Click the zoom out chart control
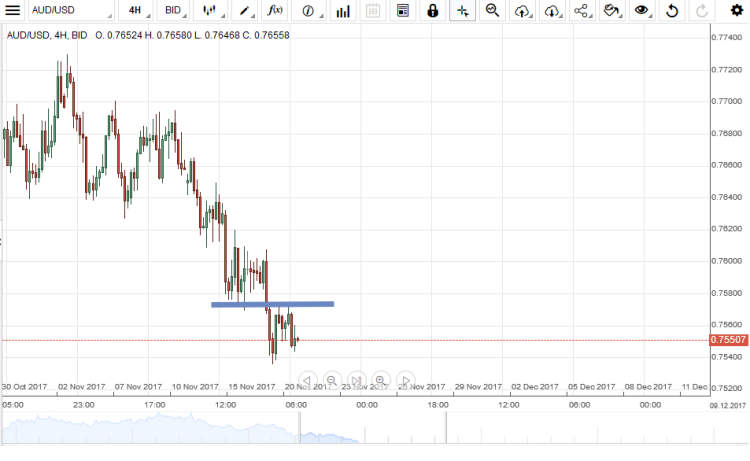The width and height of the screenshot is (750, 461). pos(331,381)
